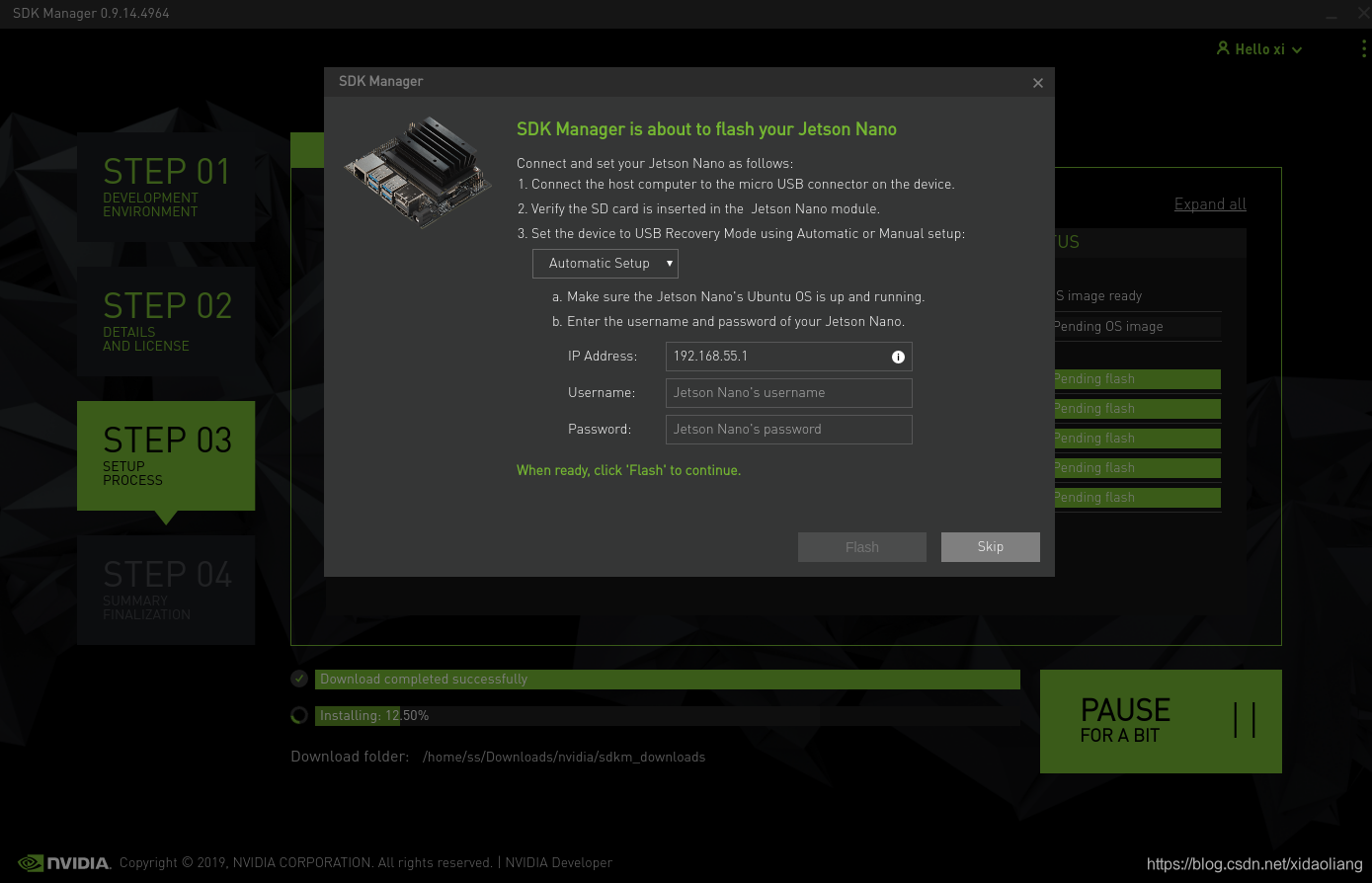1372x883 pixels.
Task: Click the installing spinner icon
Action: (299, 715)
